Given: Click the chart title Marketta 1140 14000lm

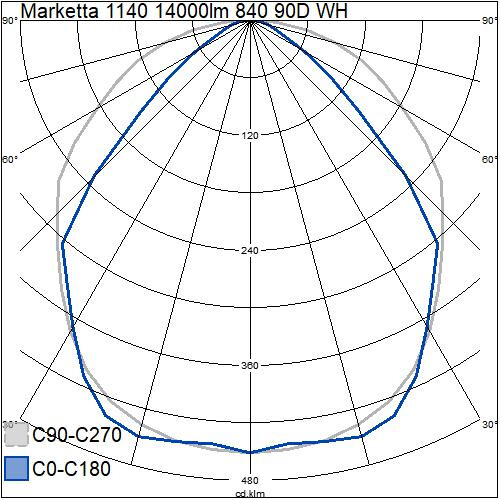Looking at the screenshot, I should point(184,11).
